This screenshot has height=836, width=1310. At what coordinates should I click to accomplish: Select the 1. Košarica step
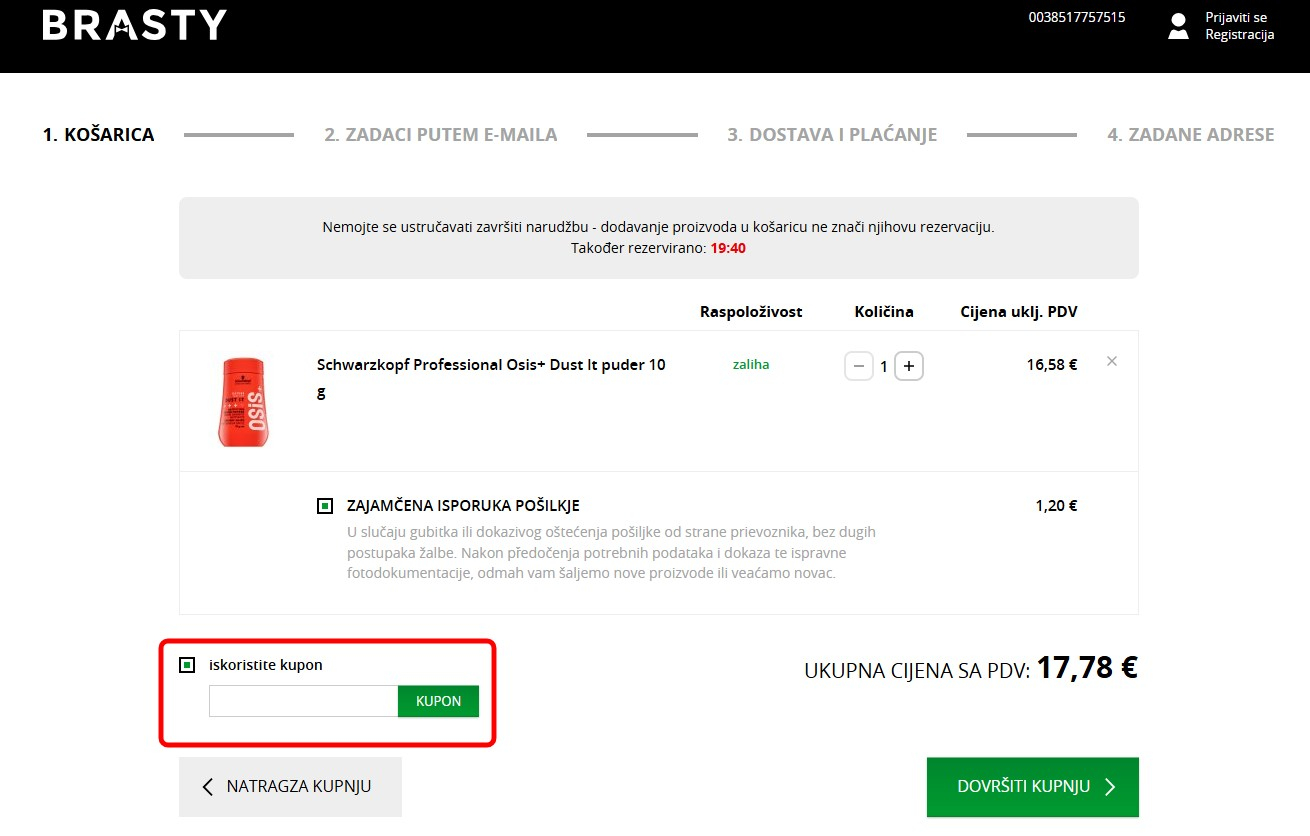98,135
